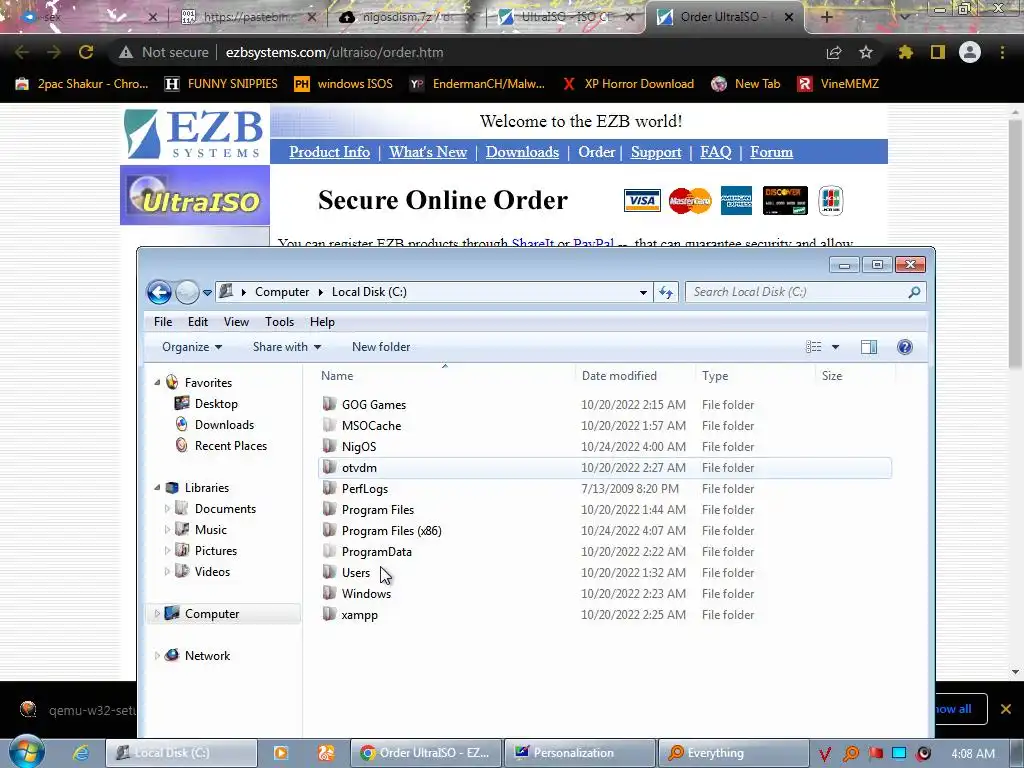The height and width of the screenshot is (768, 1024).
Task: Open Downloads under Favorites
Action: point(224,424)
